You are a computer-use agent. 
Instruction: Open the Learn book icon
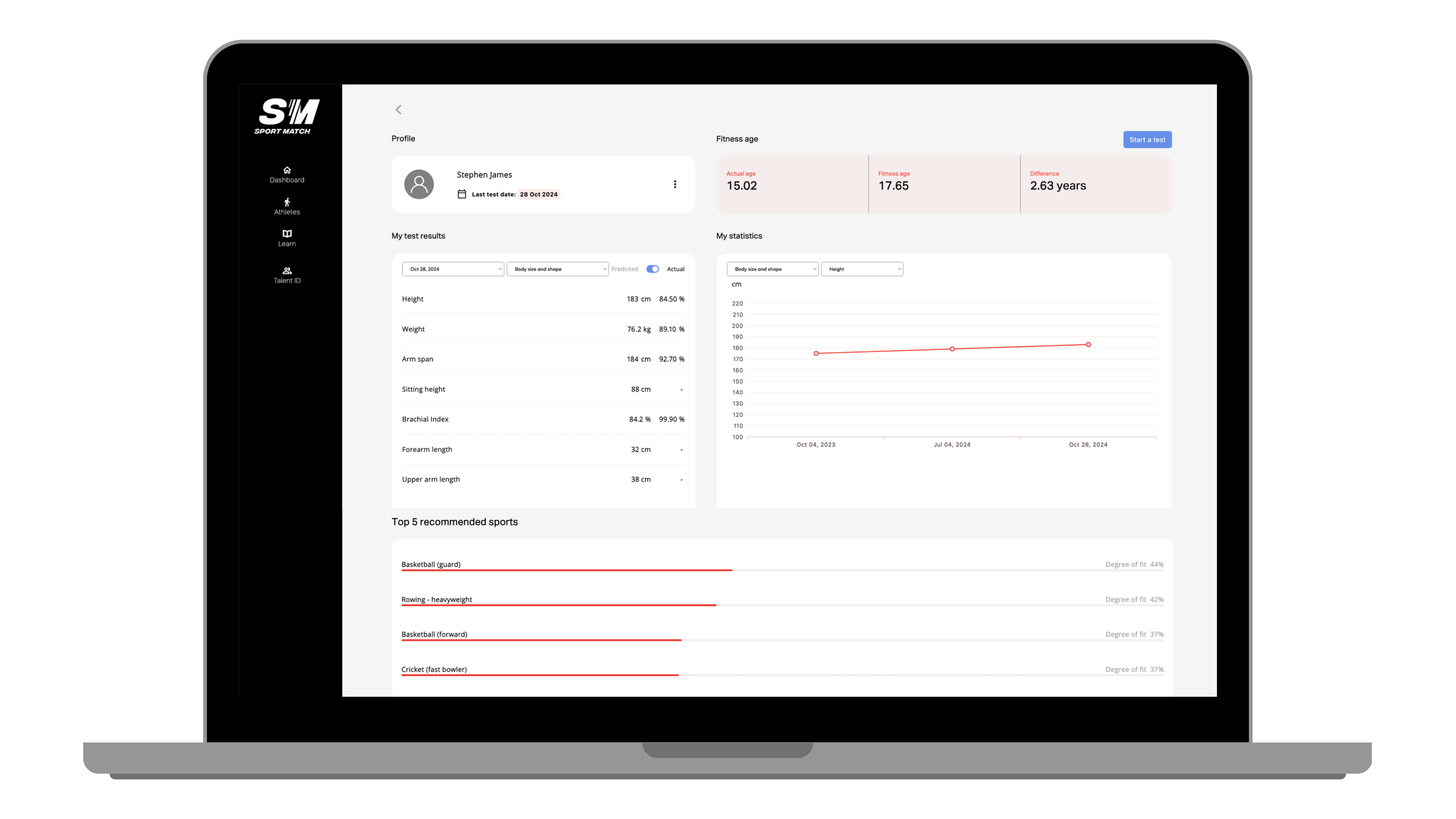click(287, 233)
